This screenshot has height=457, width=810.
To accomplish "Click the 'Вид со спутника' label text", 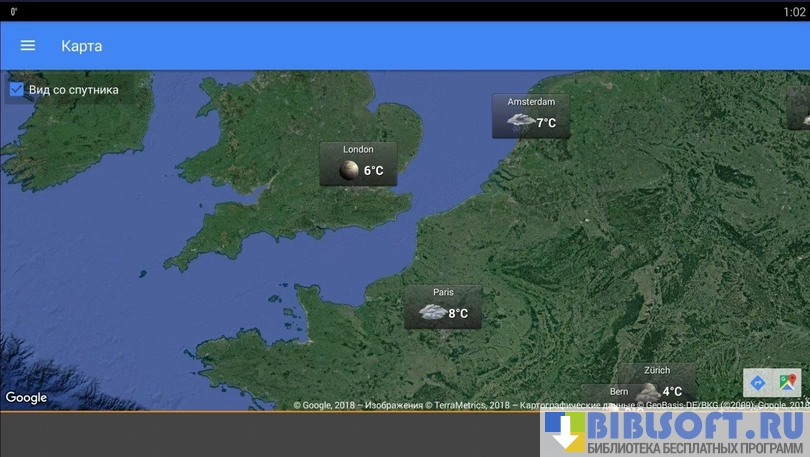I will [74, 90].
